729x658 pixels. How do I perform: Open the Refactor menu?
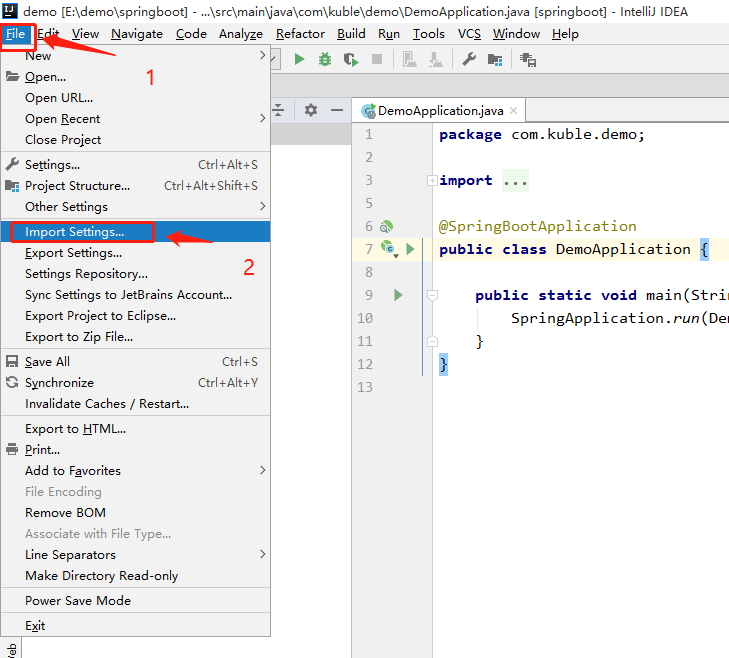coord(300,34)
